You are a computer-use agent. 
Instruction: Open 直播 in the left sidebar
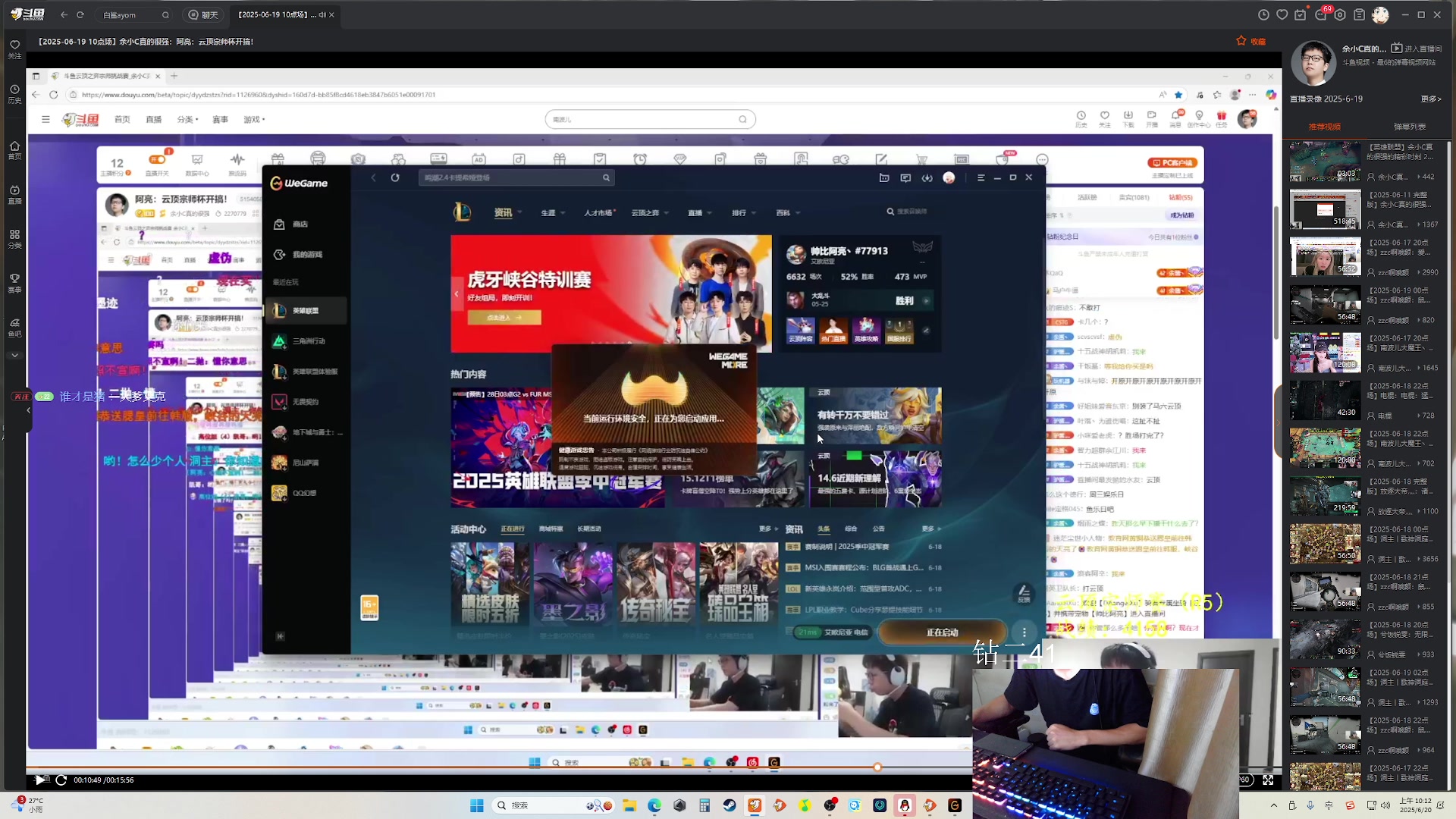pos(14,195)
